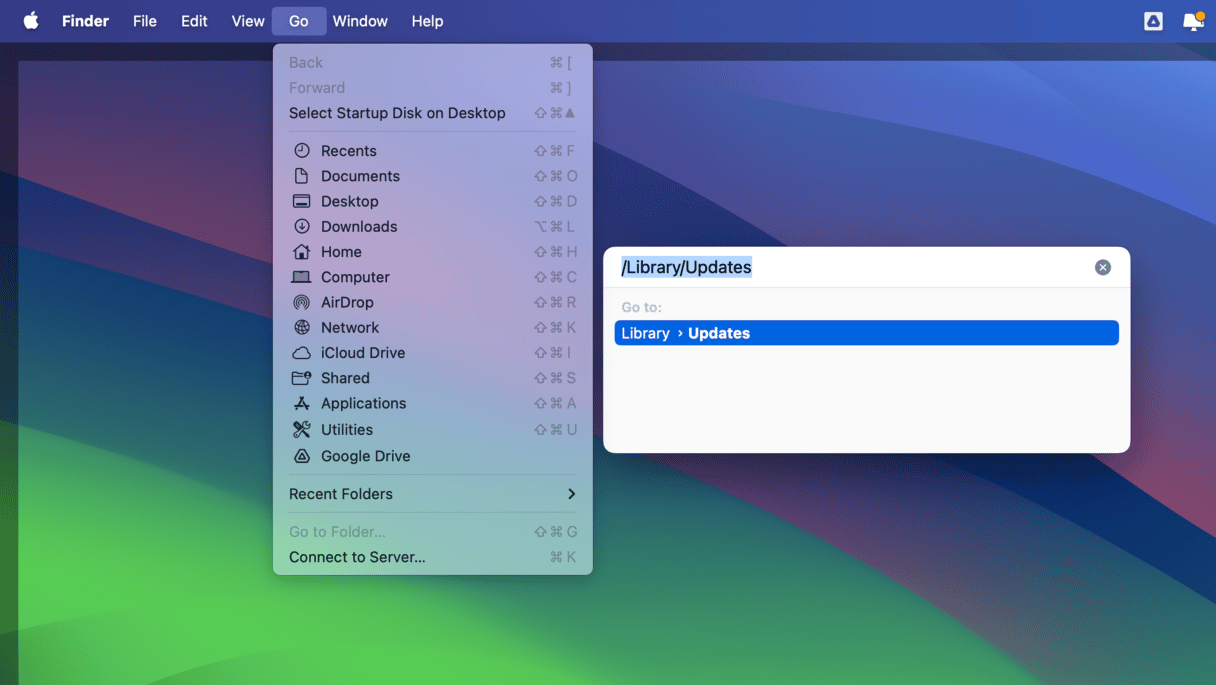Click the iCloud Drive cloud icon
Screen dimensions: 1216x685
coord(301,353)
